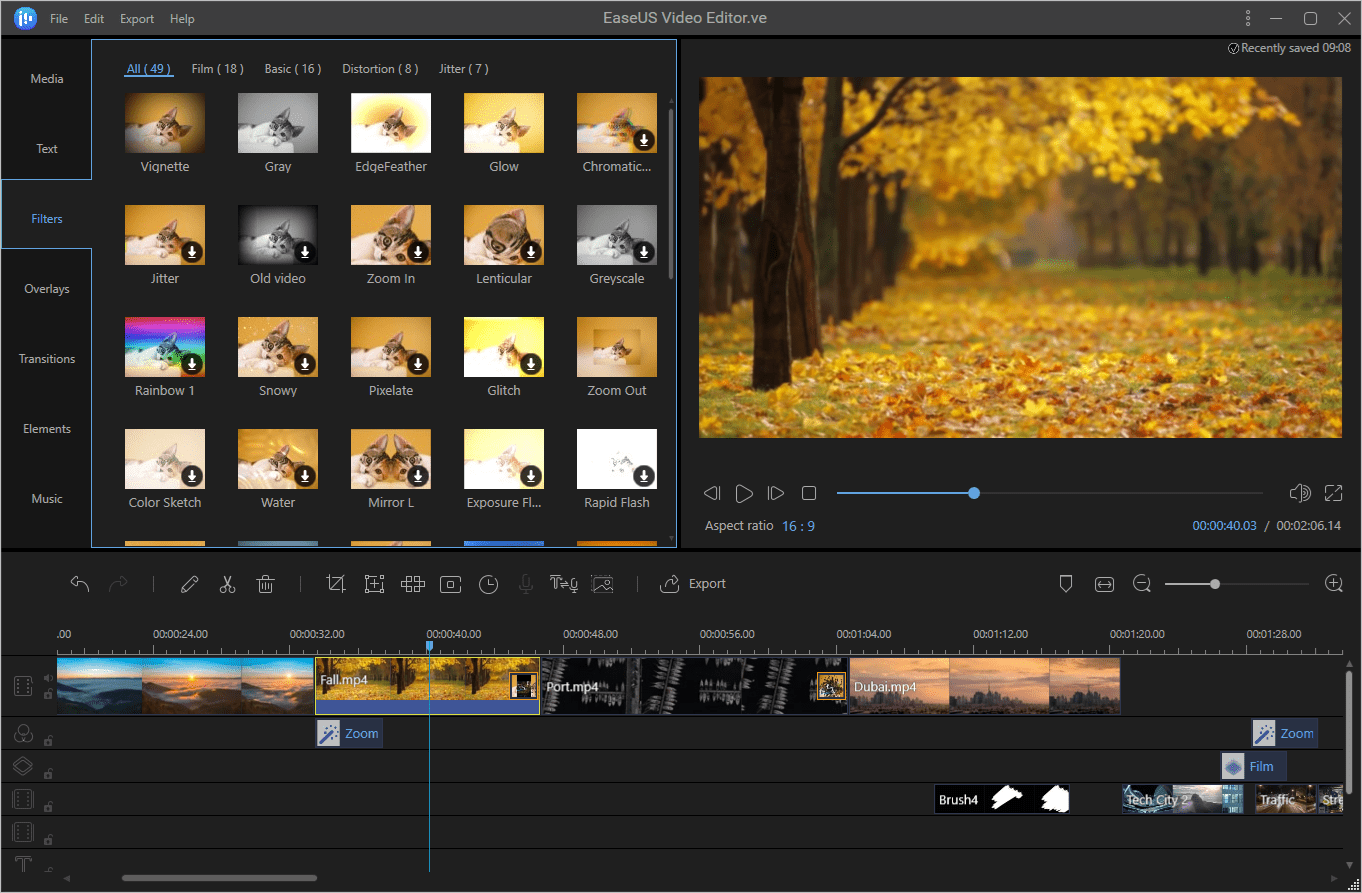The image size is (1362, 893).
Task: Mute the main video track audio
Action: 48,678
